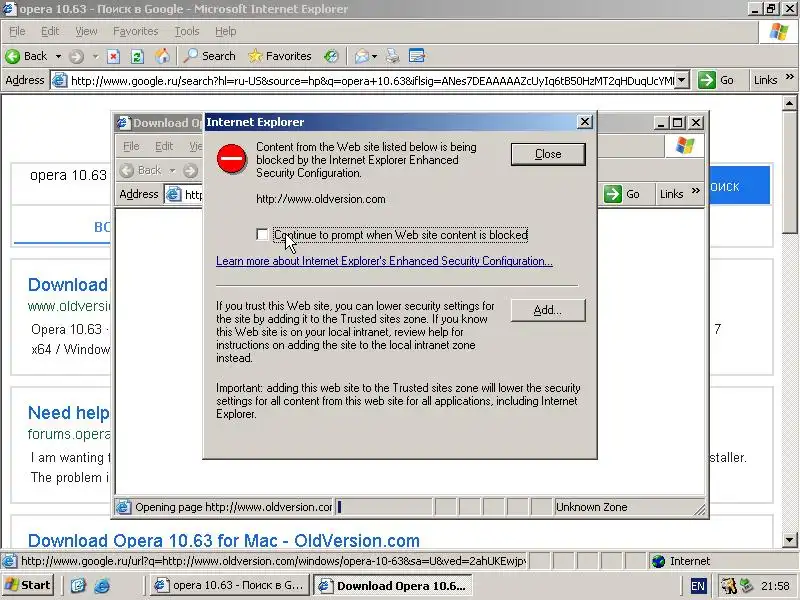
Task: Click the Close button in dialog
Action: coord(548,154)
